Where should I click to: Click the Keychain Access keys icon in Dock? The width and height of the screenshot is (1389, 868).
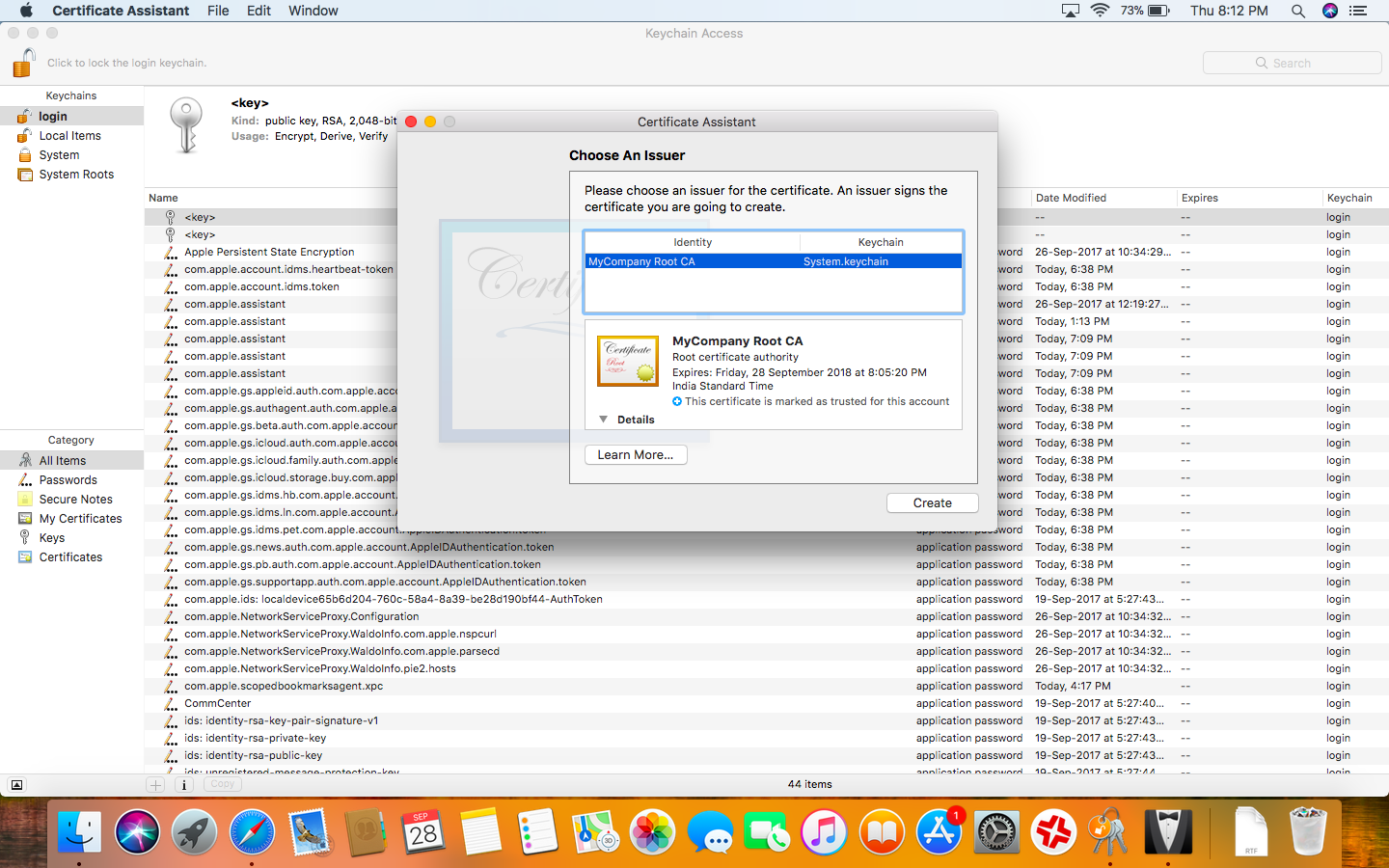(1110, 831)
